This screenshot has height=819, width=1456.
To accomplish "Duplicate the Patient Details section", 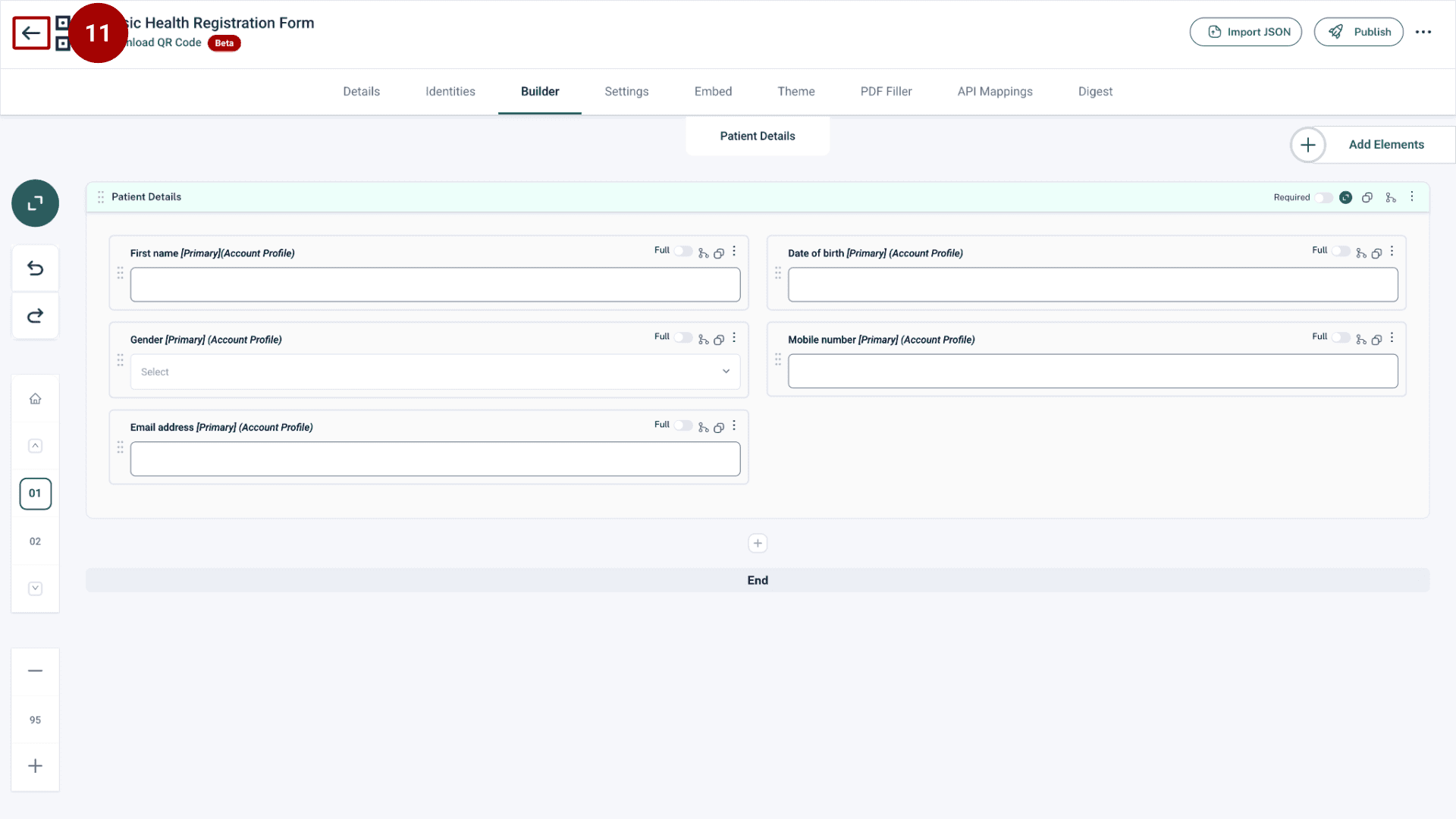I will click(1367, 196).
